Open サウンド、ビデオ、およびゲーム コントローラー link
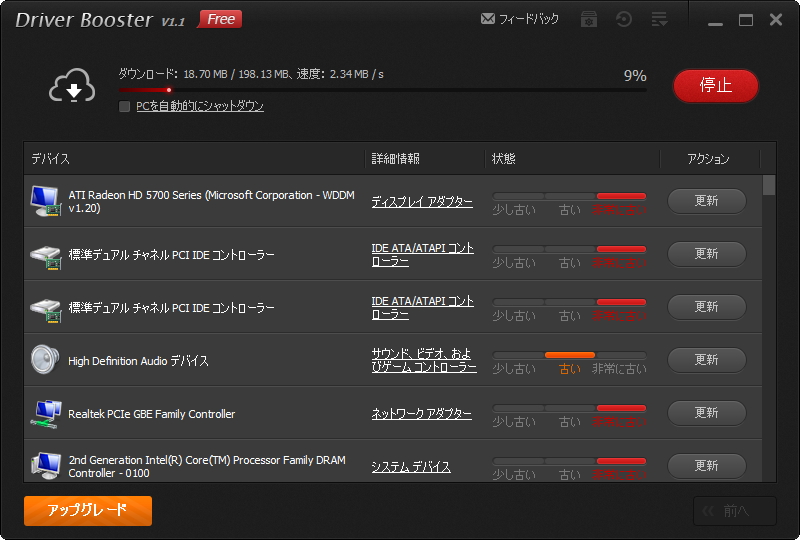The image size is (800, 540). [424, 360]
